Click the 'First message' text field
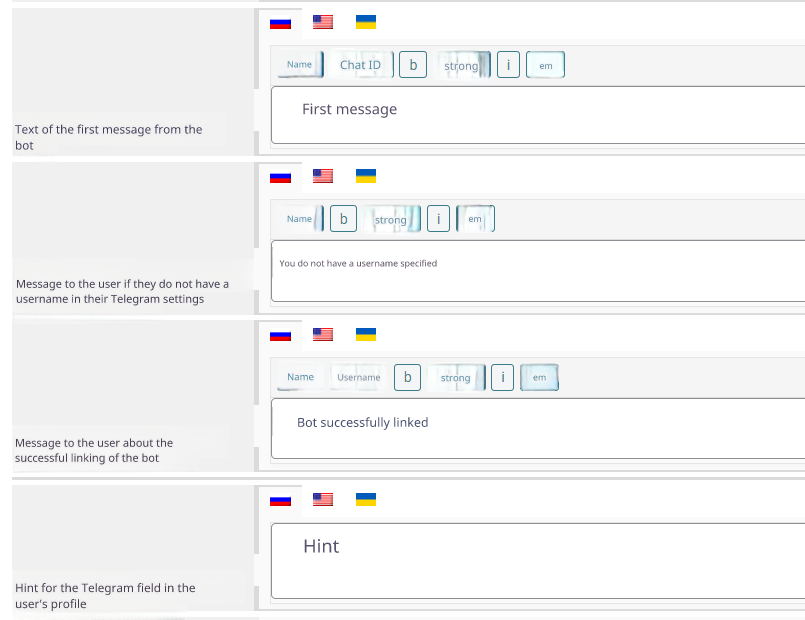Viewport: 805px width, 620px height. [x=537, y=115]
